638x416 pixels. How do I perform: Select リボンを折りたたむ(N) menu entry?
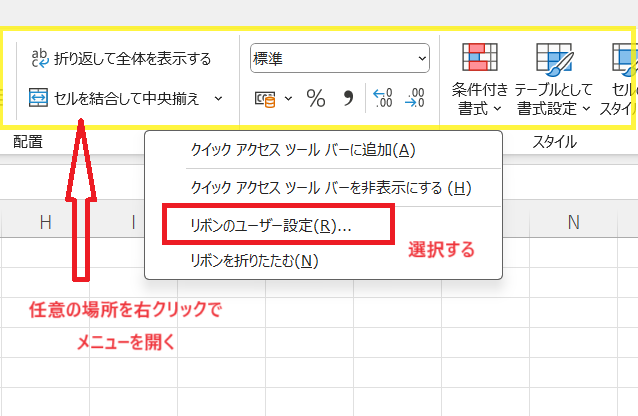323,261
